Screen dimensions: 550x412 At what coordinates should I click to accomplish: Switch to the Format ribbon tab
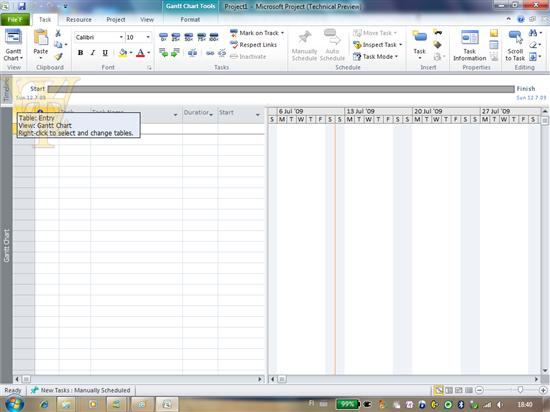190,20
